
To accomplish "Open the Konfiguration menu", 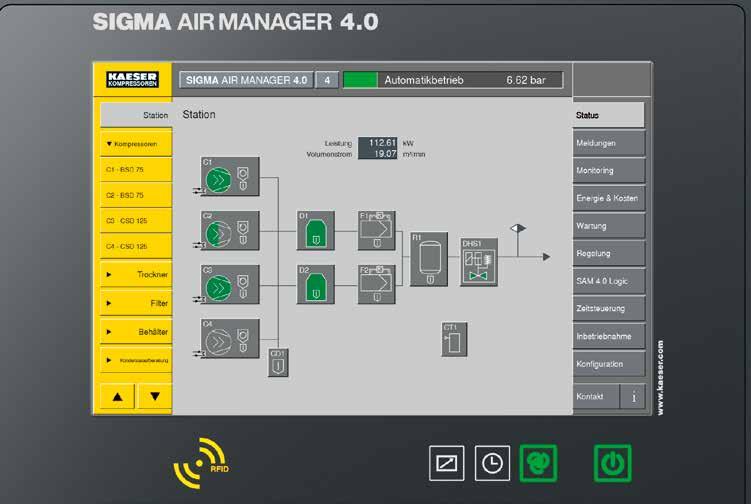I will (x=609, y=364).
